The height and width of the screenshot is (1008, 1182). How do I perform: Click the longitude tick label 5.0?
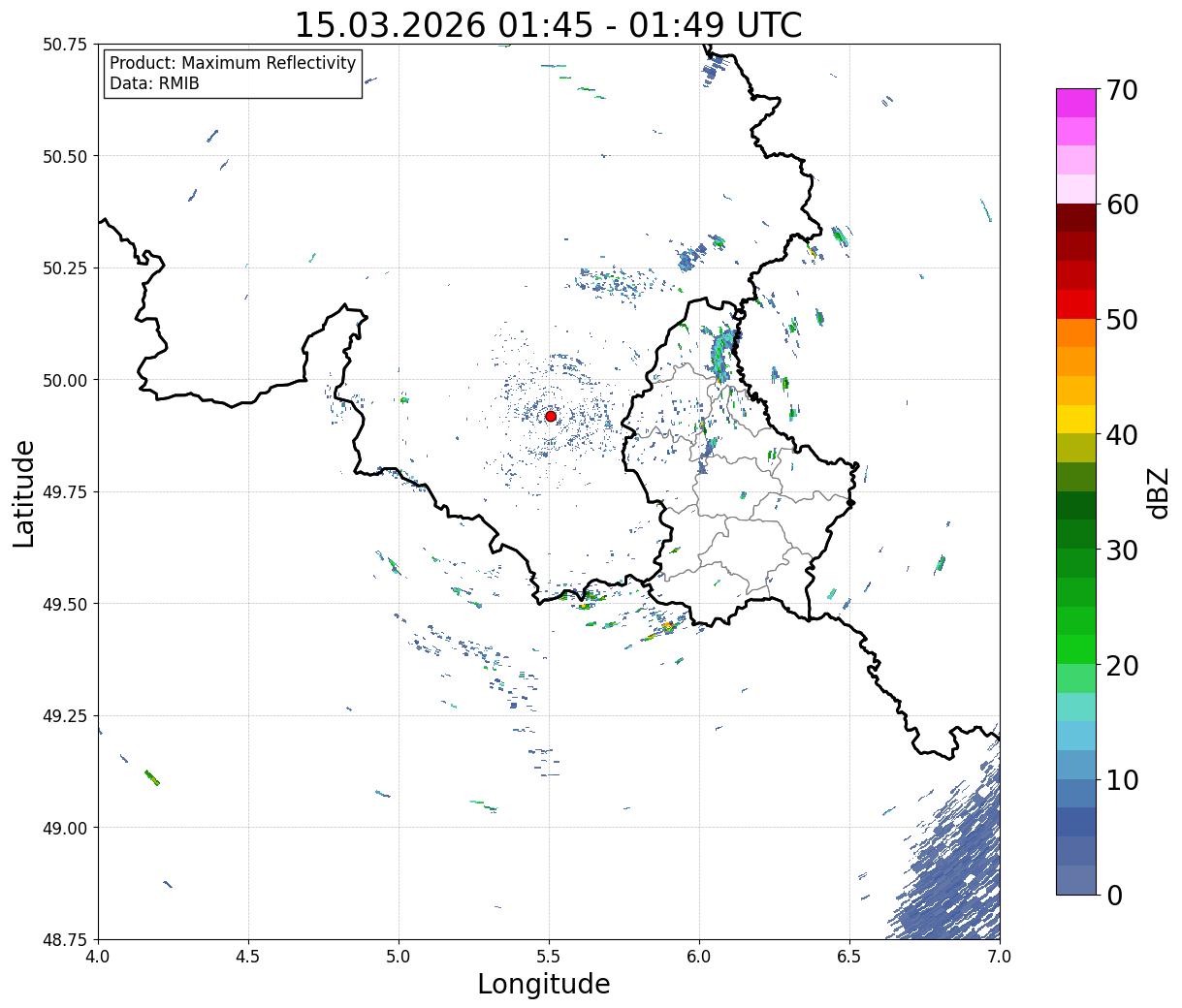click(399, 956)
